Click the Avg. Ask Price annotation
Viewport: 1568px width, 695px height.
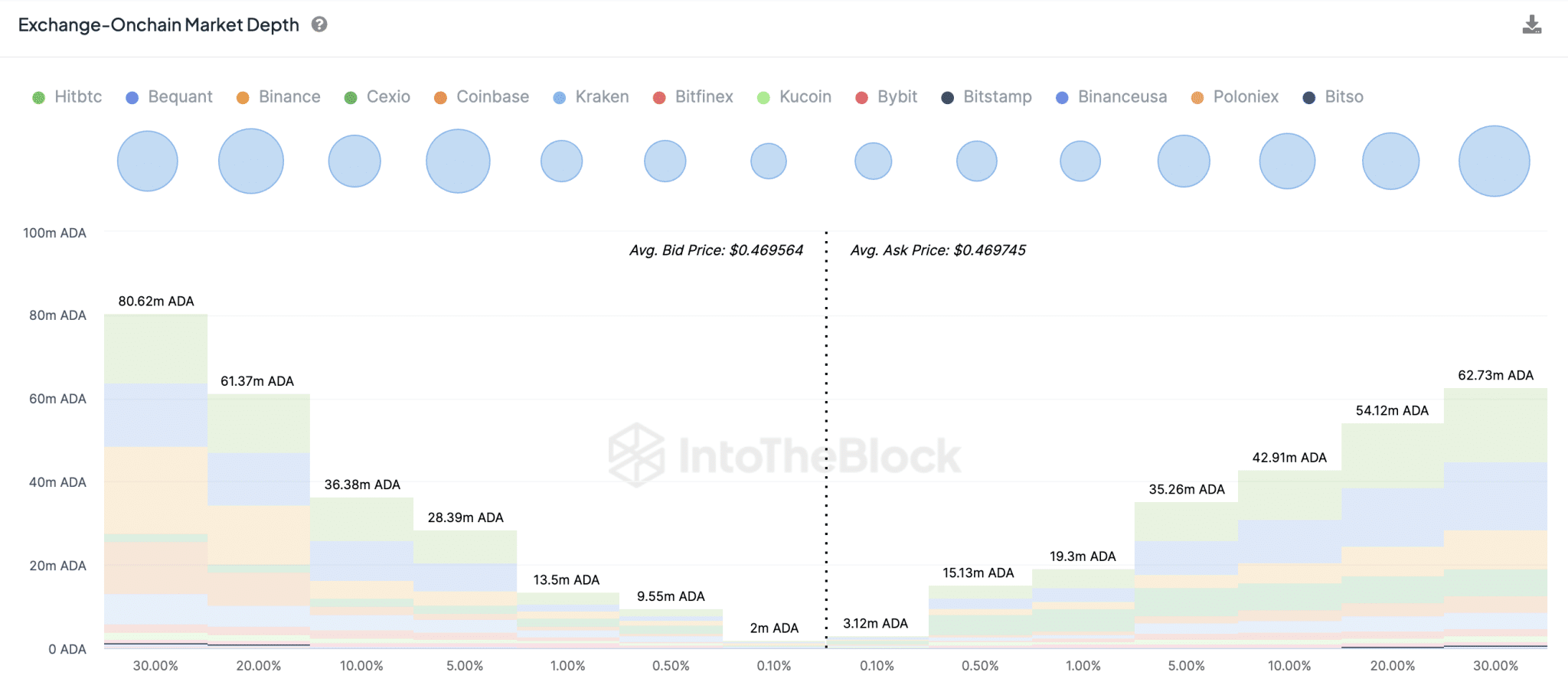938,250
